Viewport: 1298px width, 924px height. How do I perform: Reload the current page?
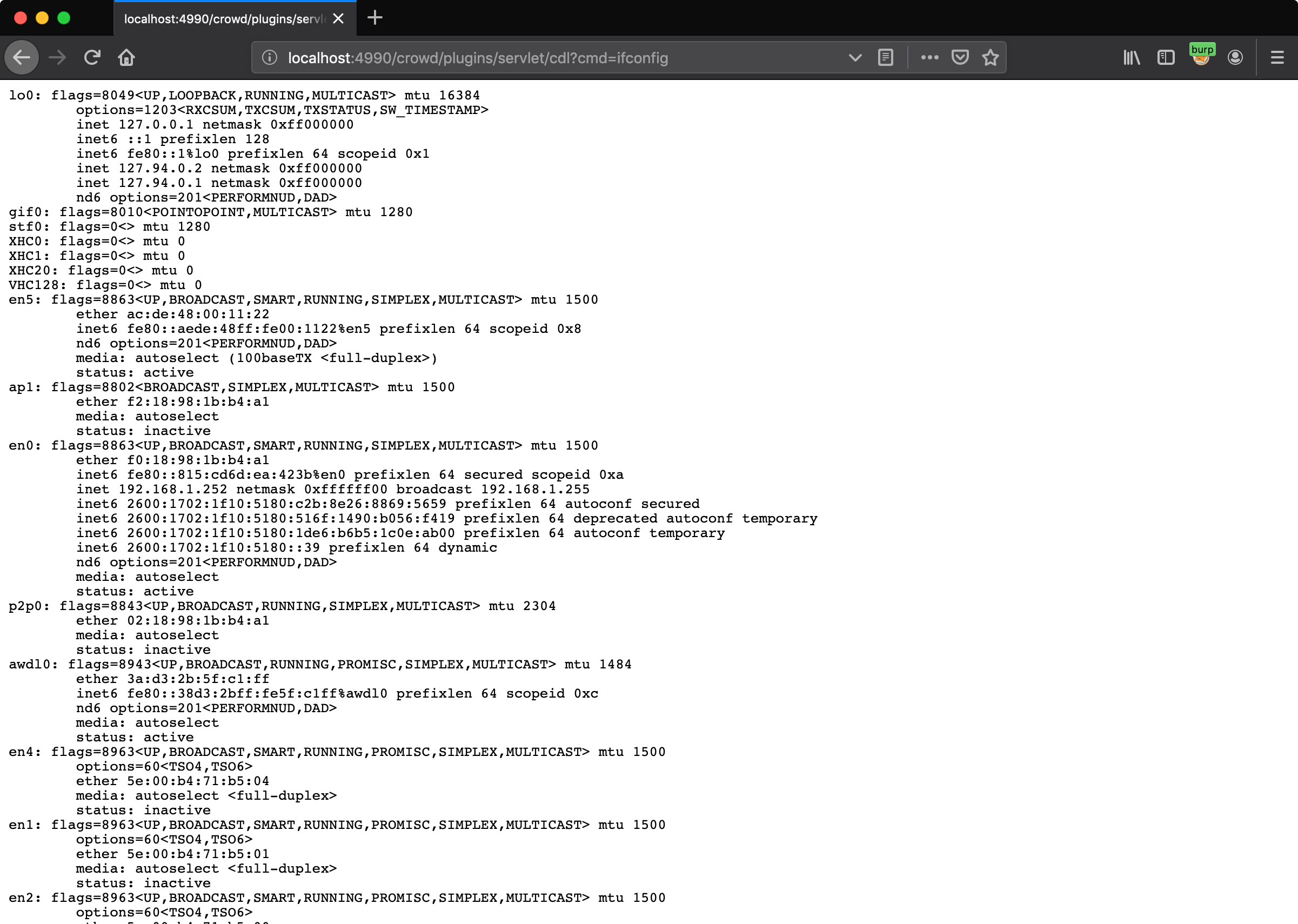pyautogui.click(x=92, y=57)
